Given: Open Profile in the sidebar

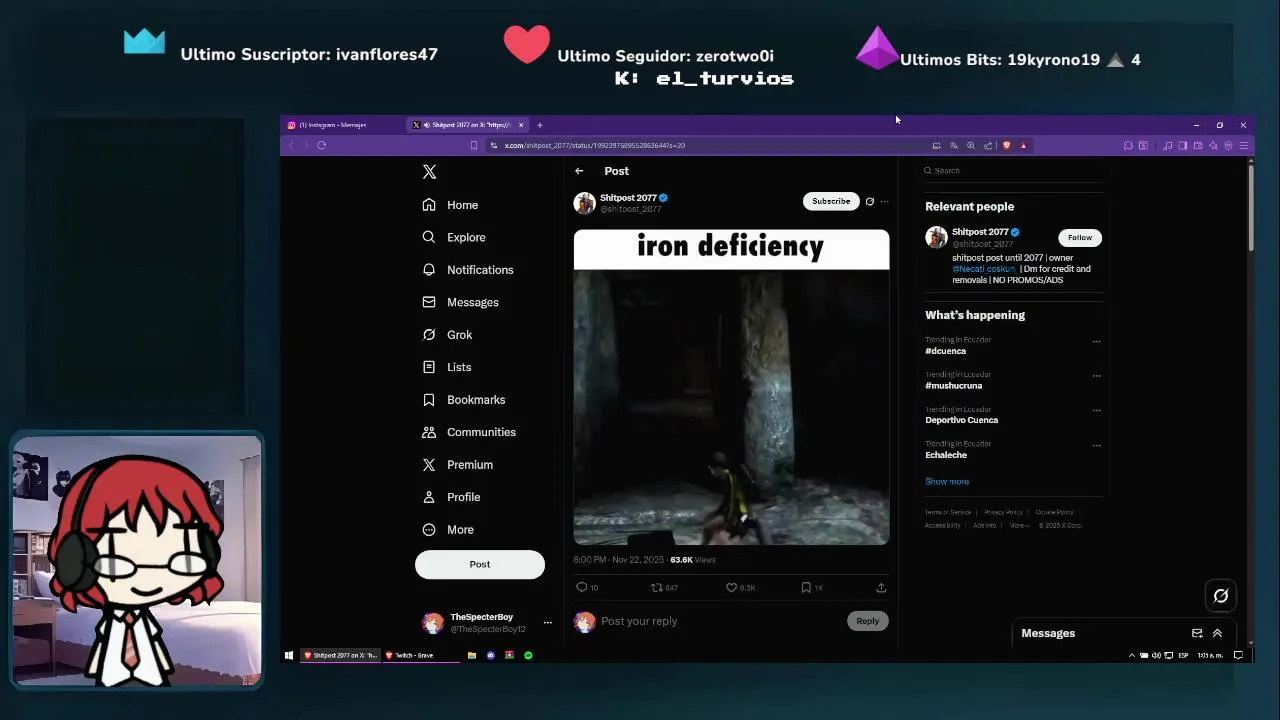Looking at the screenshot, I should (451, 497).
